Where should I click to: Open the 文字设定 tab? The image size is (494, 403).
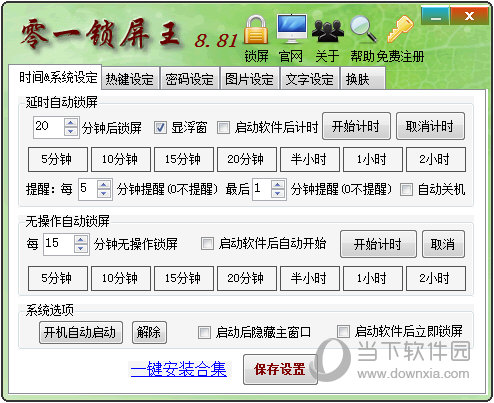(309, 79)
